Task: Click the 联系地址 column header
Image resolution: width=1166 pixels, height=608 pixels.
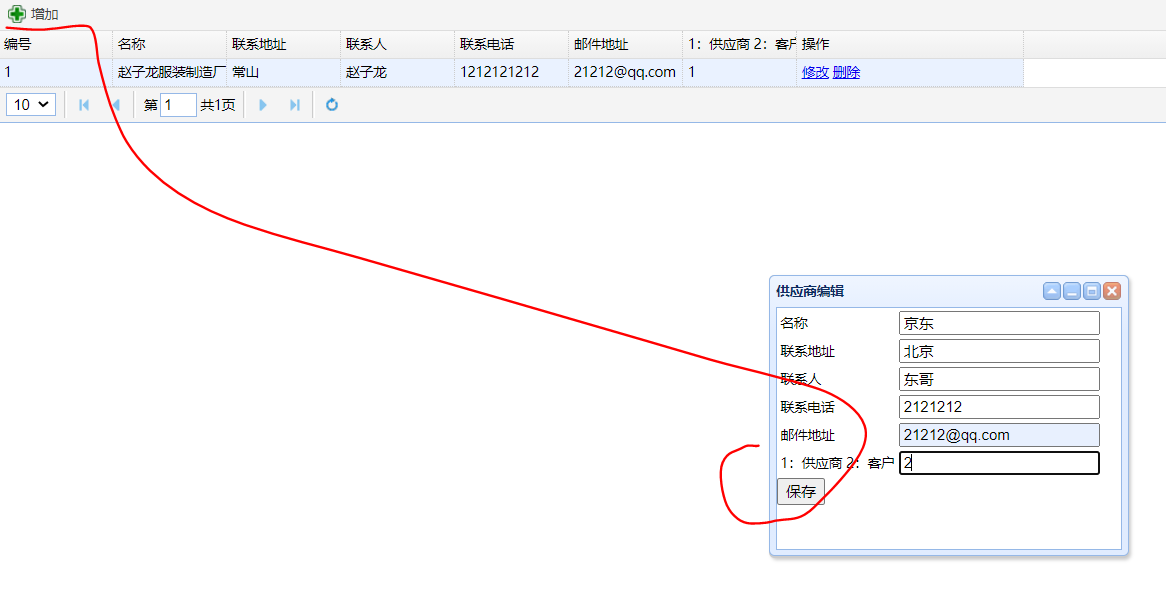Action: [283, 44]
